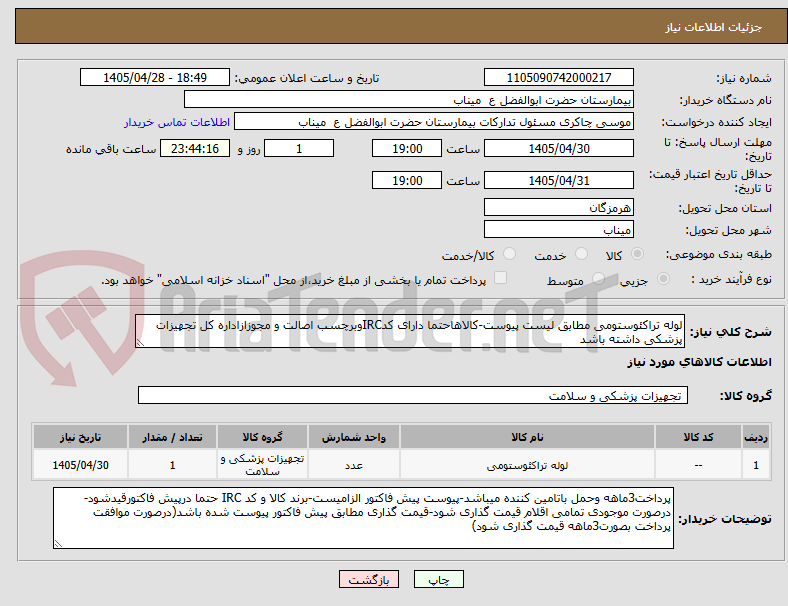Click the price validity date 1405/04/31 field
The image size is (788, 606).
point(559,180)
